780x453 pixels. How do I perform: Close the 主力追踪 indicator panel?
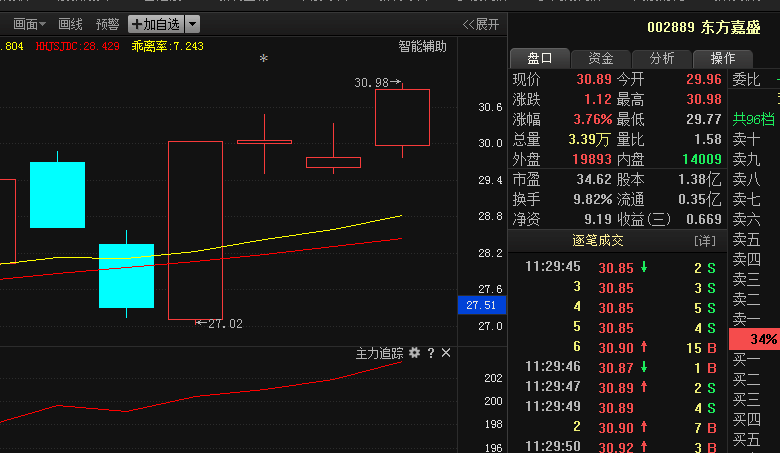click(x=446, y=353)
